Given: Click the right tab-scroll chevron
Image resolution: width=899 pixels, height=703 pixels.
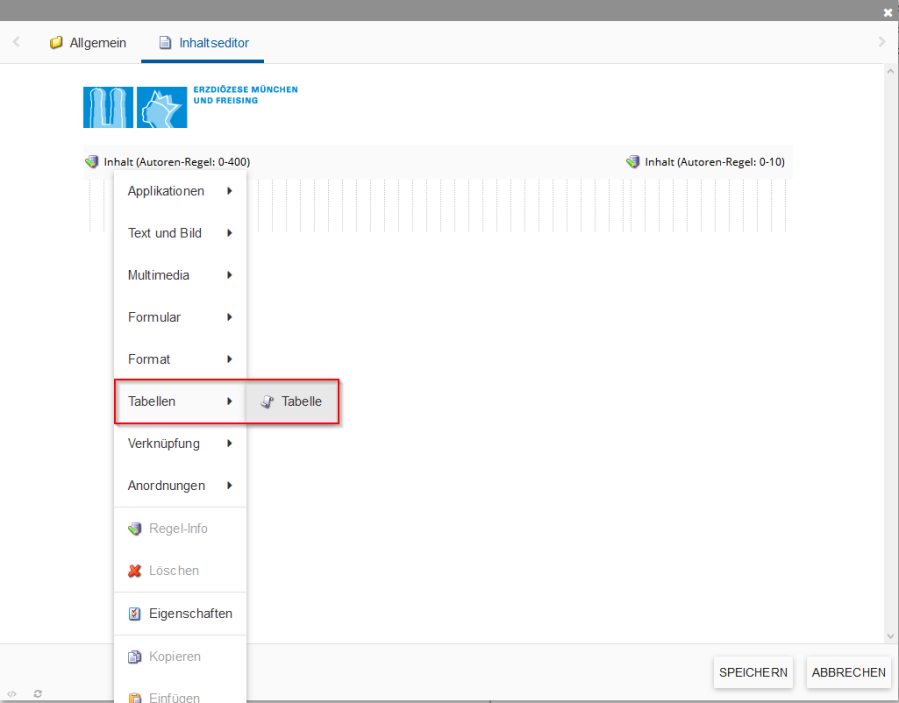Looking at the screenshot, I should click(881, 42).
